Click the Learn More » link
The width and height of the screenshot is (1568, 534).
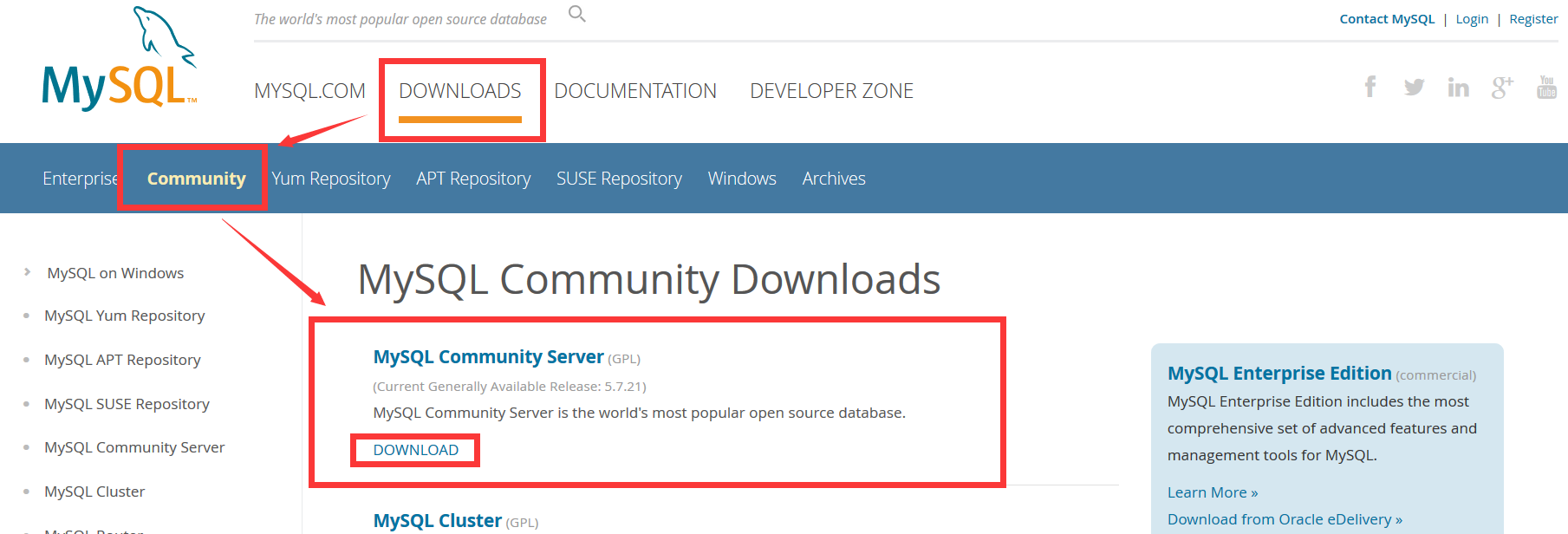[1213, 492]
